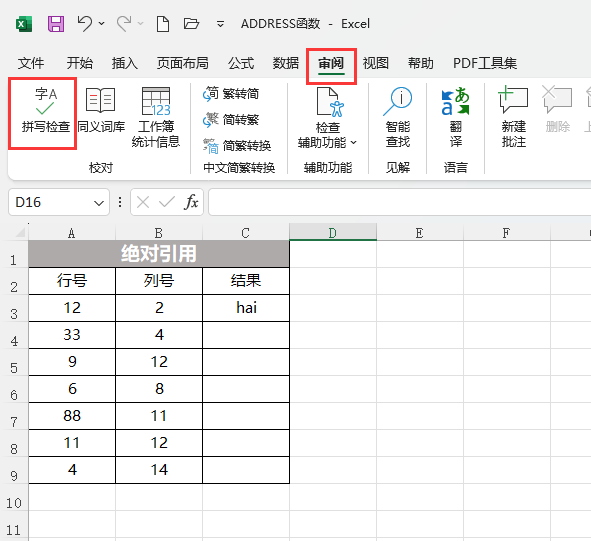Create a new blank file from the toolbar

pos(162,24)
